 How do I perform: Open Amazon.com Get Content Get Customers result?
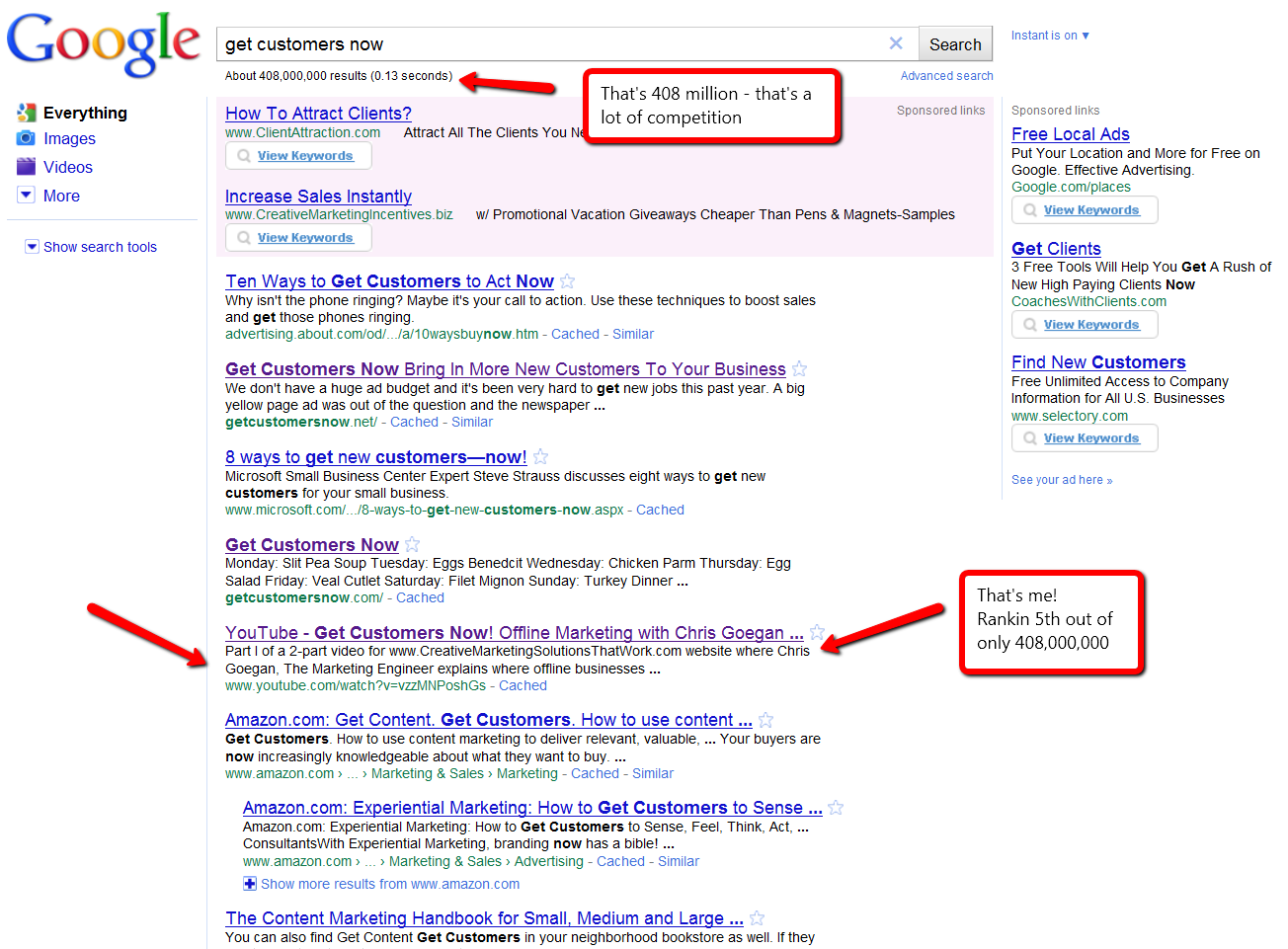[x=489, y=720]
